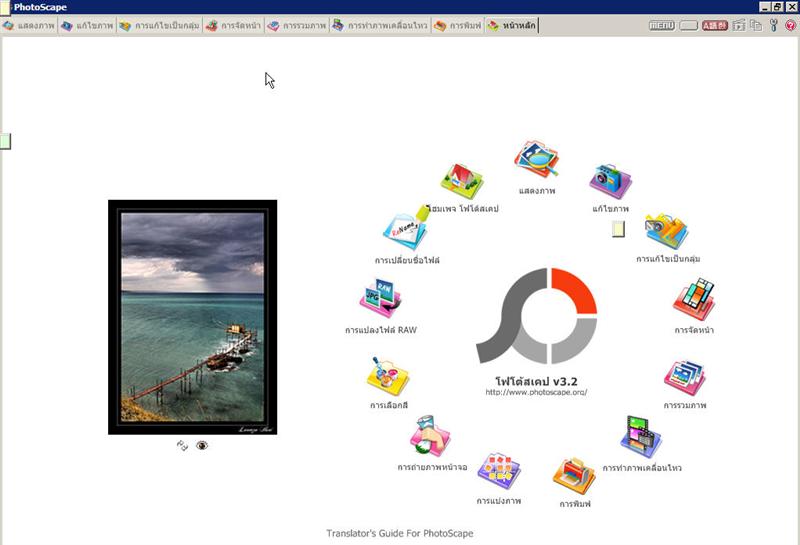This screenshot has width=800, height=545.
Task: Open the การเลือกสี color picker icon
Action: (387, 377)
